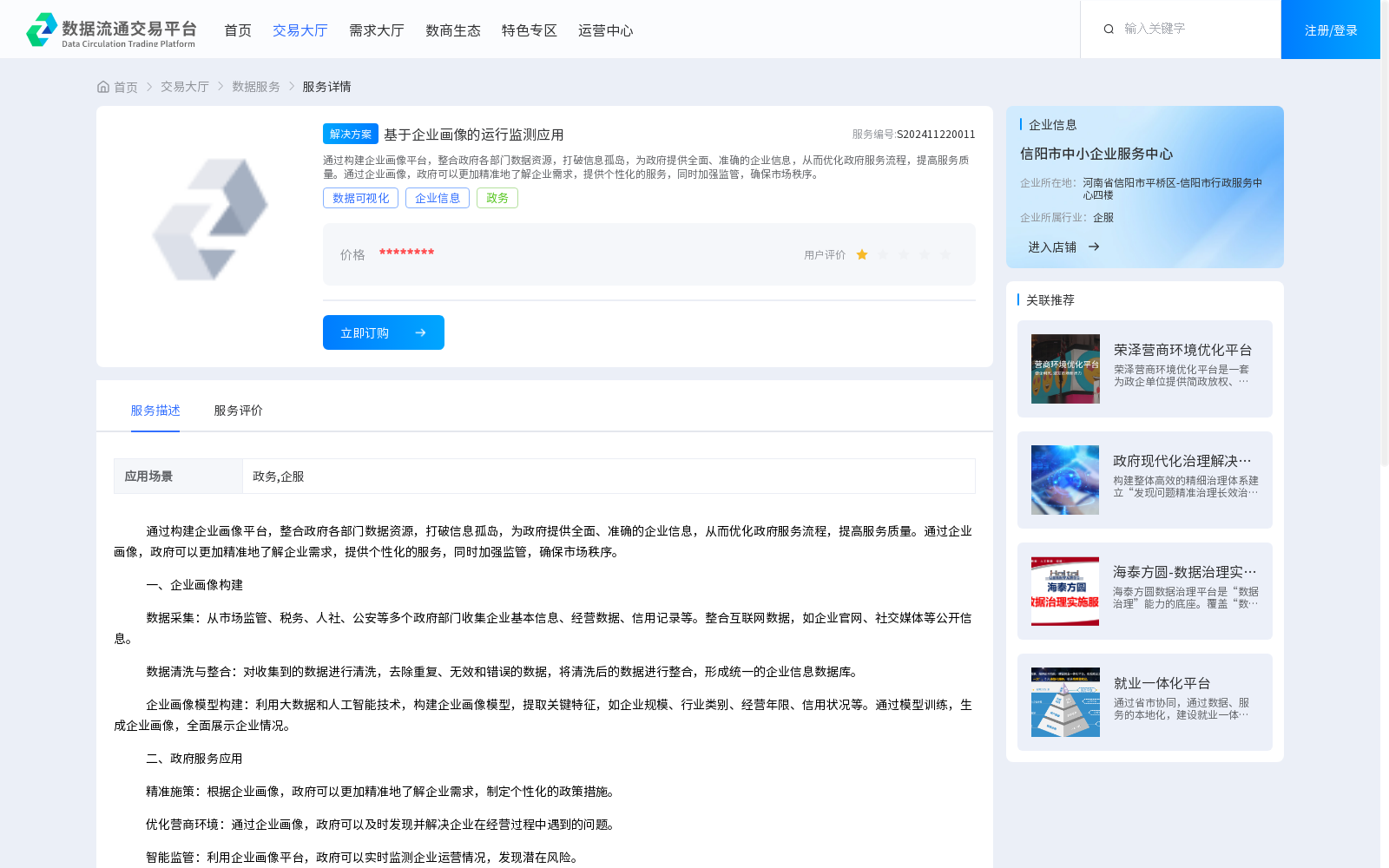Switch to 服务描述 tab
Image resolution: width=1389 pixels, height=868 pixels.
155,411
